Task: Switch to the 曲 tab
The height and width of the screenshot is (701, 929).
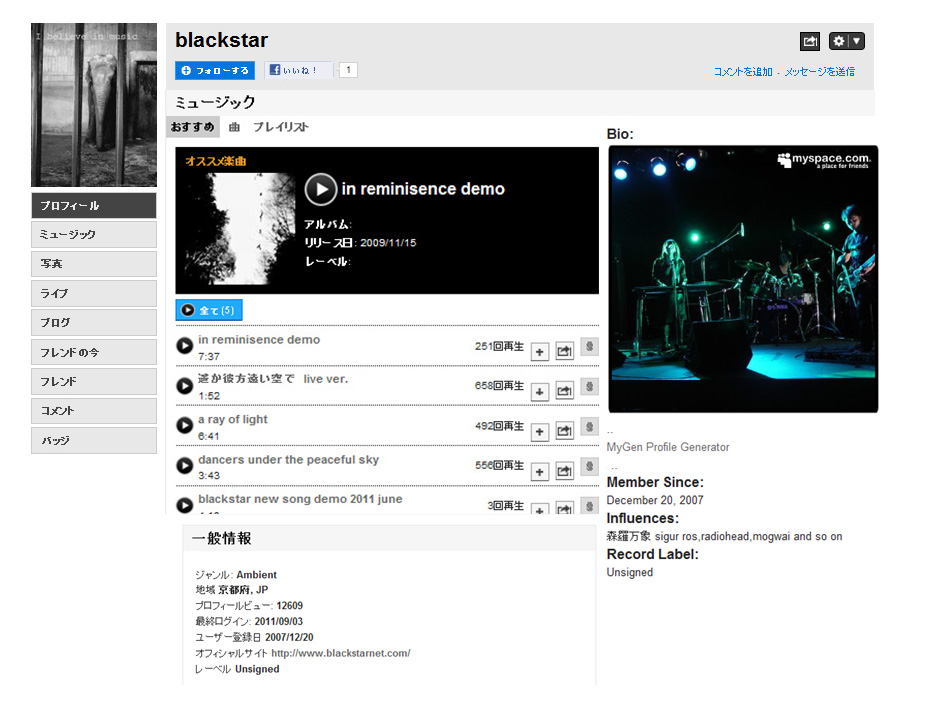Action: point(235,127)
